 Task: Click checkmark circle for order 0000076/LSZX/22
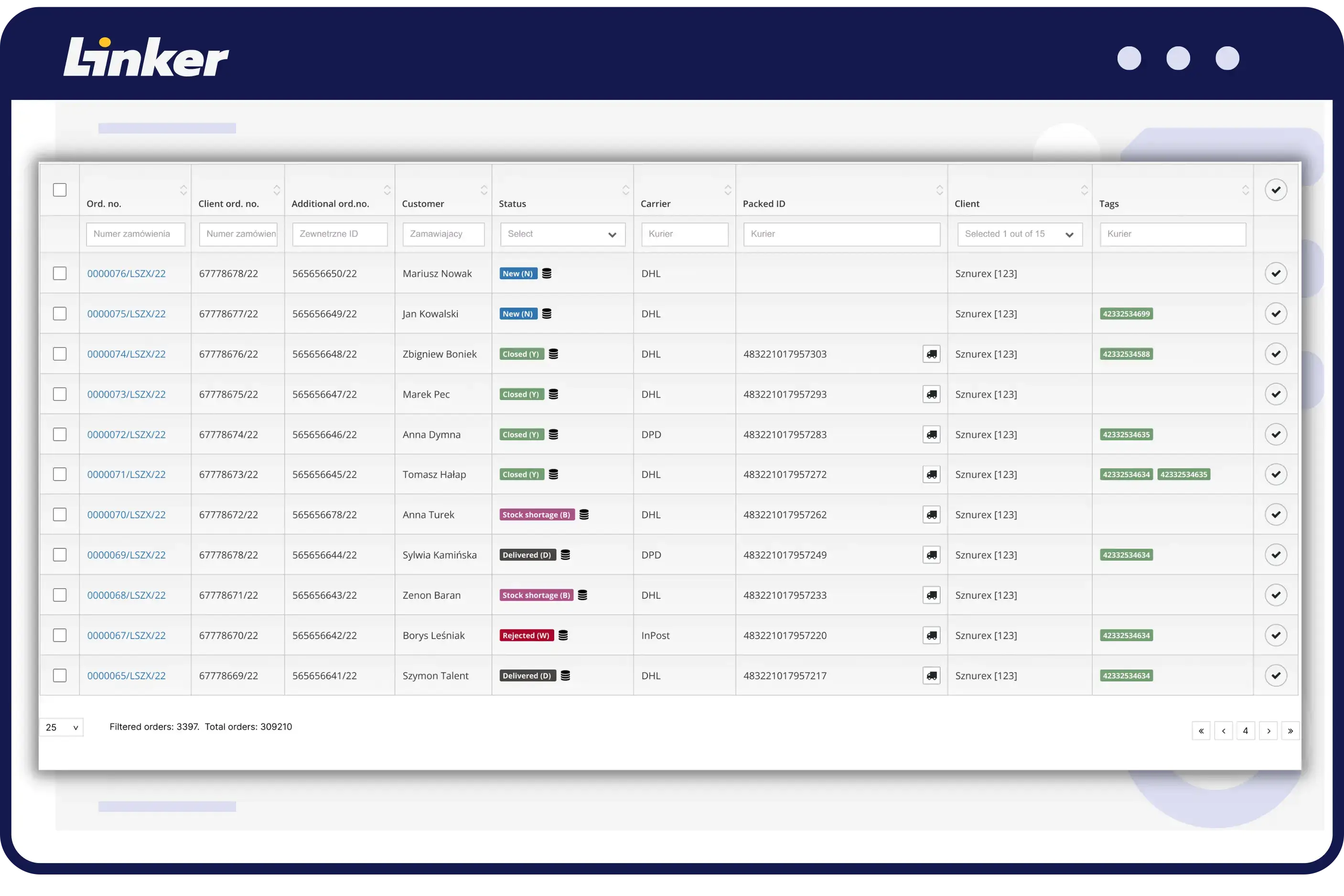click(1276, 274)
